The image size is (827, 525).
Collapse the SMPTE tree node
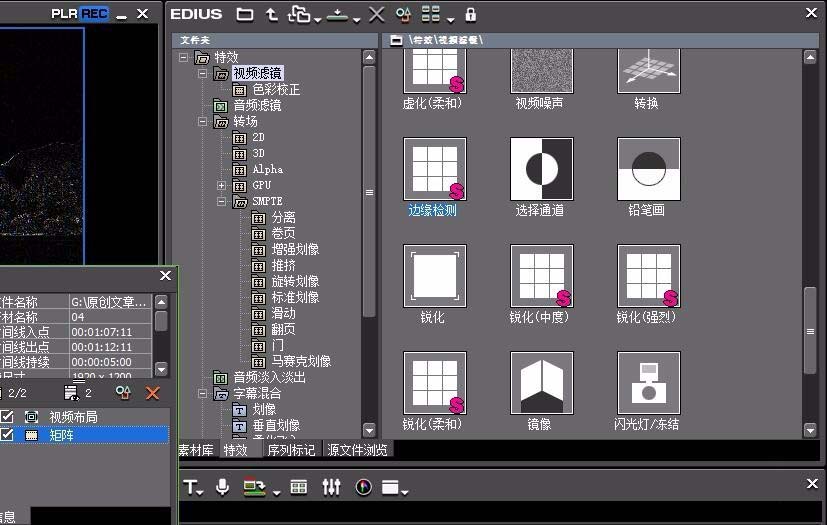click(x=222, y=202)
